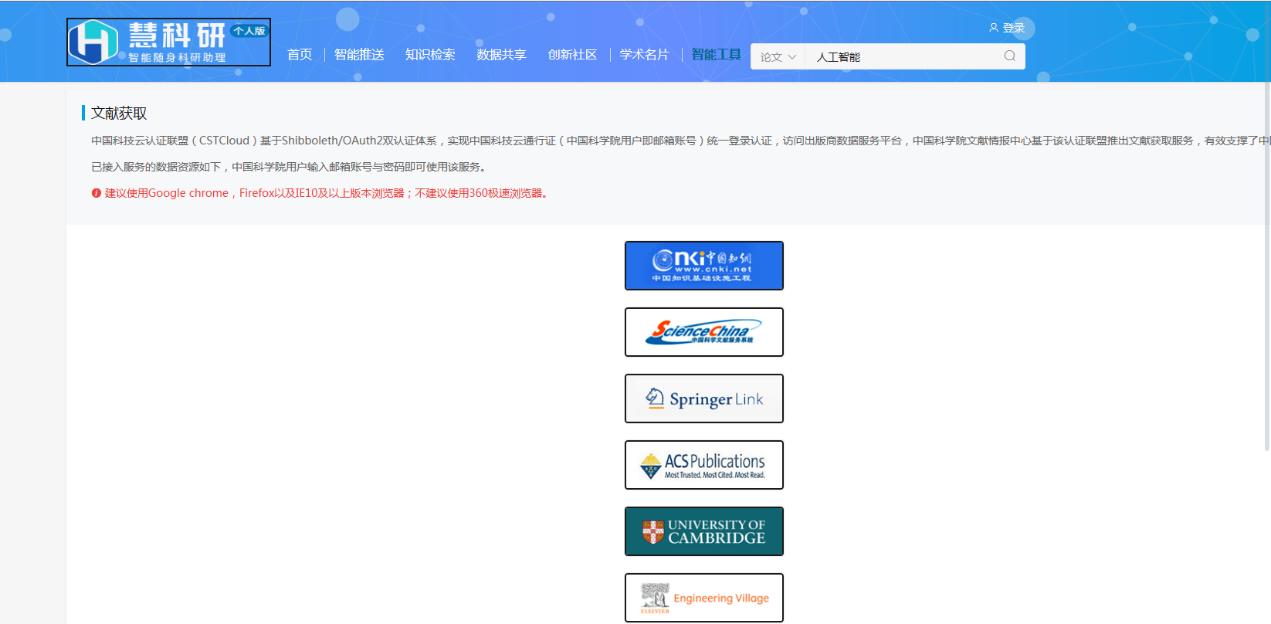Click the text starting with 已接入服务的数据资源如下
This screenshot has height=624, width=1271.
288,166
